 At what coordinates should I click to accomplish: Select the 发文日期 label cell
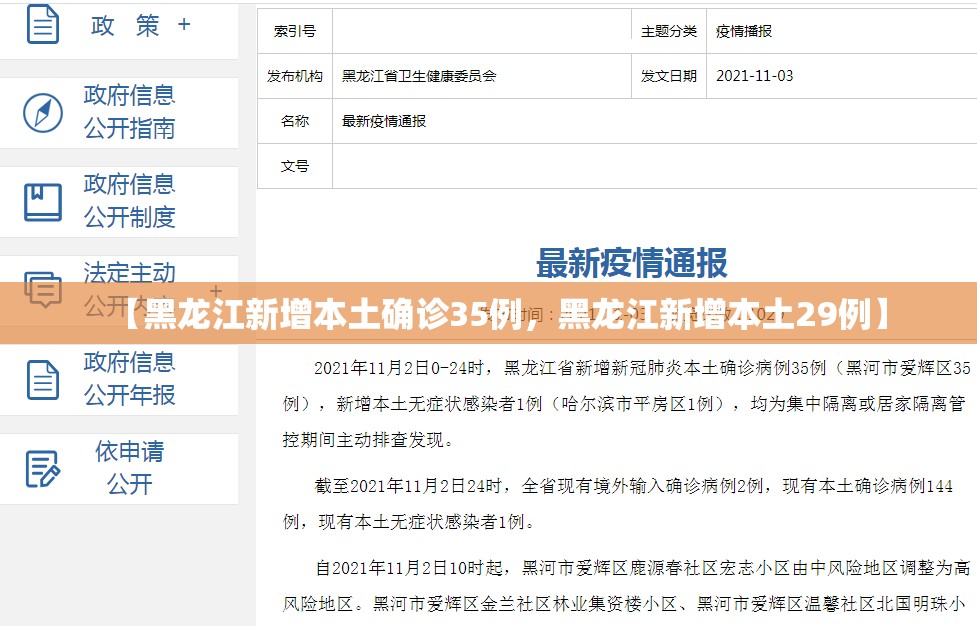(x=669, y=76)
